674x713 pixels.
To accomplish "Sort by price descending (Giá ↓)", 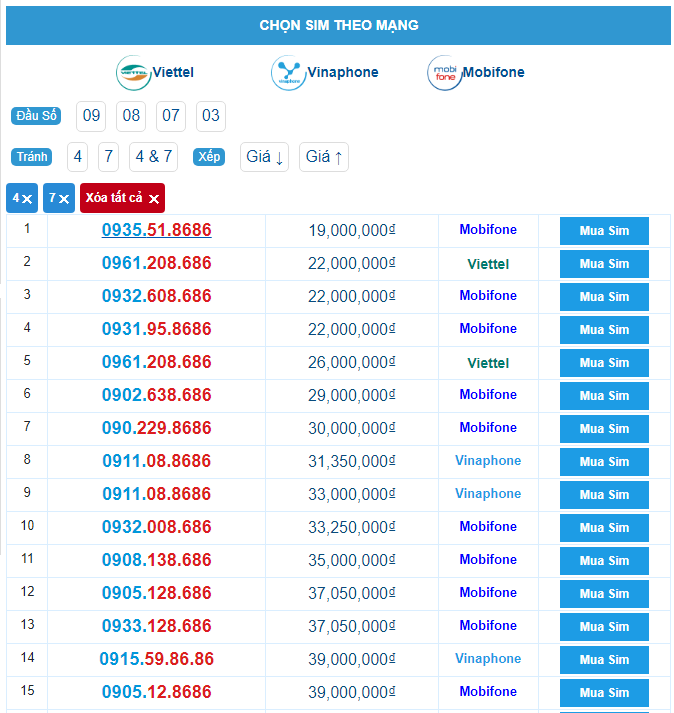I will pyautogui.click(x=265, y=157).
